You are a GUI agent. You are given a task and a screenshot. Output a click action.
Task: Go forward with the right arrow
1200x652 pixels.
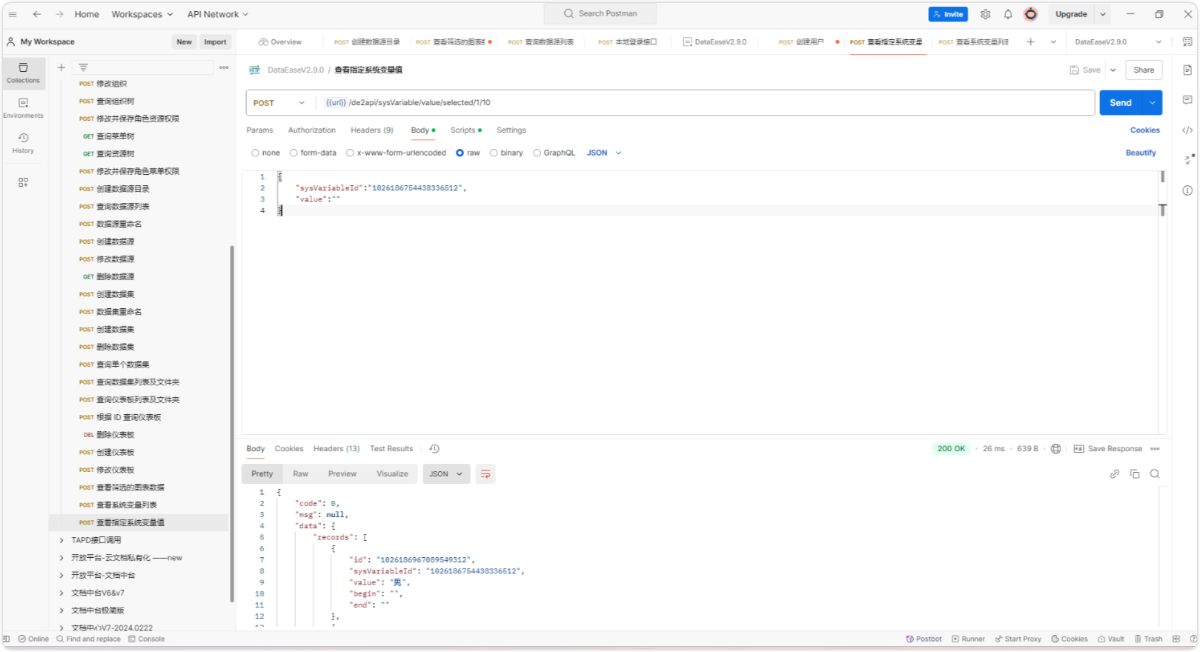(59, 14)
